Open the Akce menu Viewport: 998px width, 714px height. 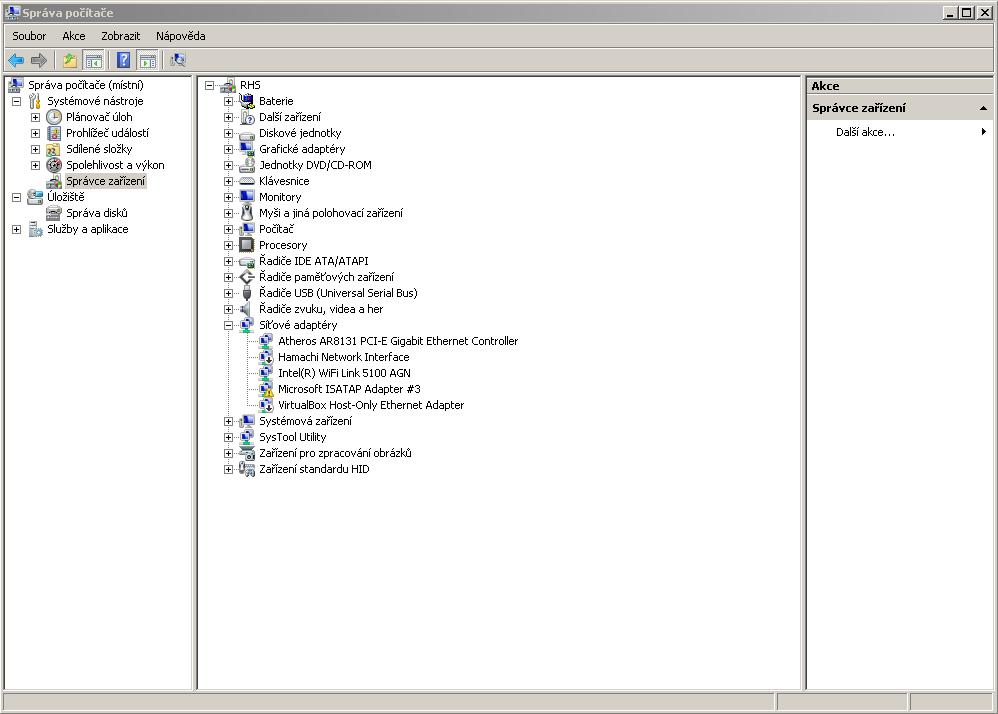pyautogui.click(x=74, y=36)
